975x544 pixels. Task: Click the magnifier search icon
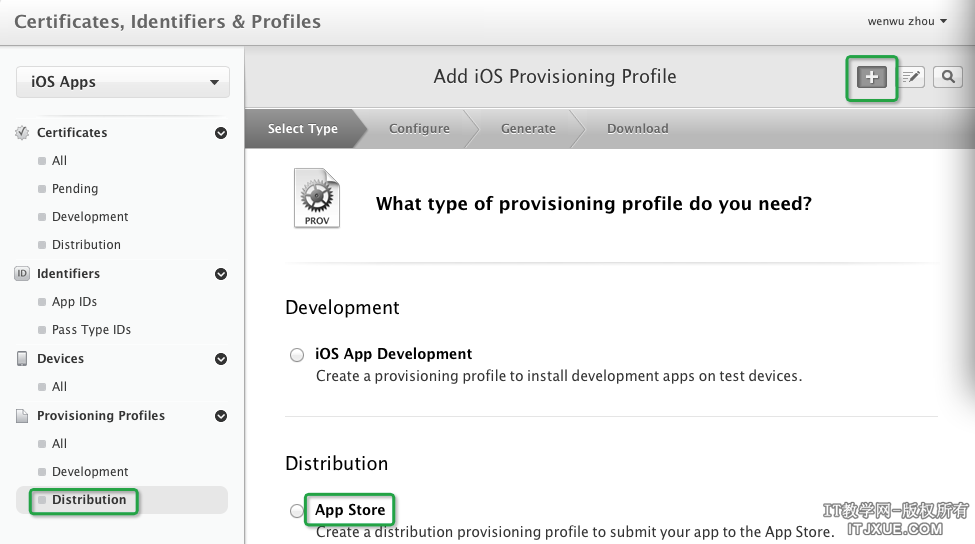click(948, 77)
